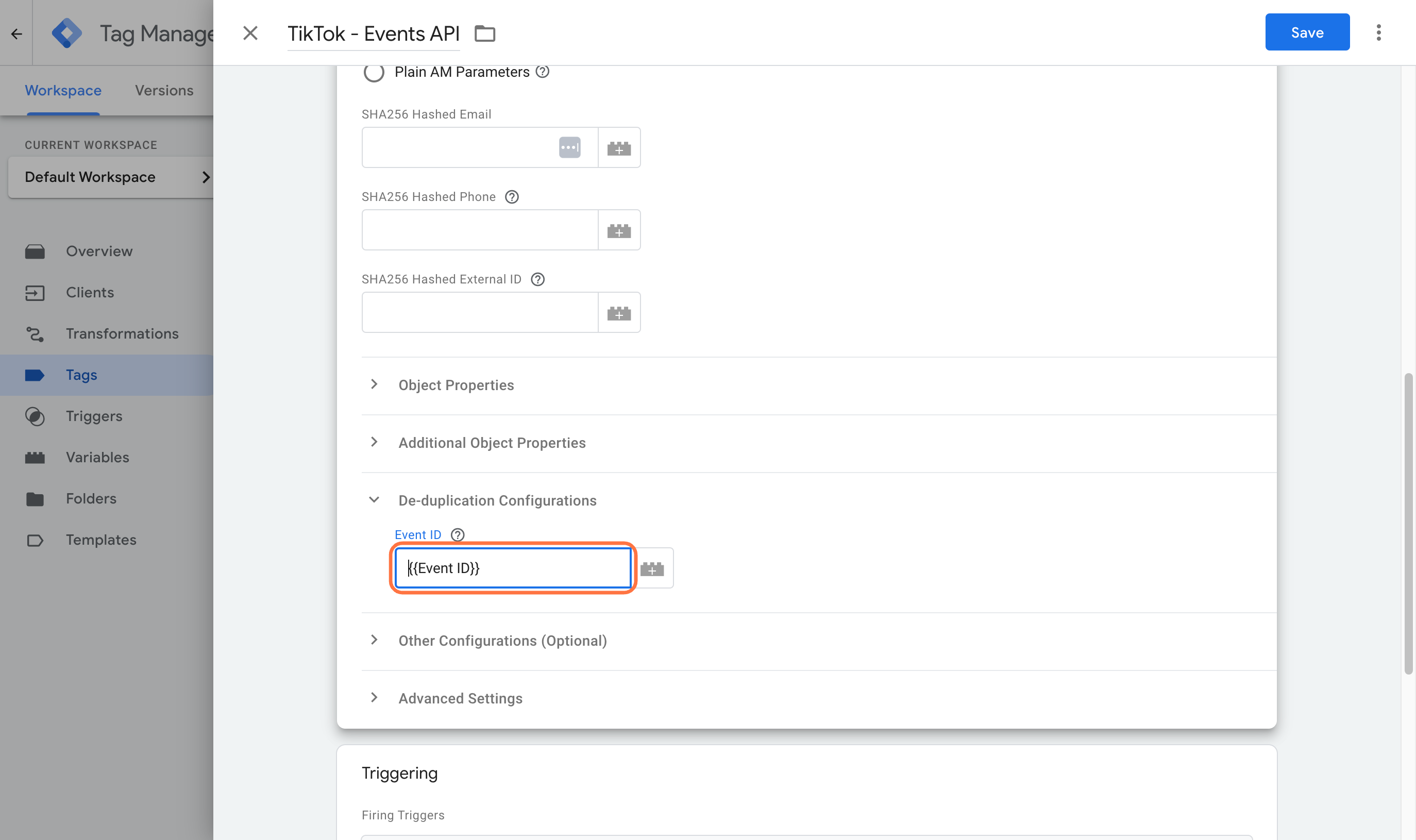Insert variable for SHA256 Hashed Email
The image size is (1416, 840).
618,147
